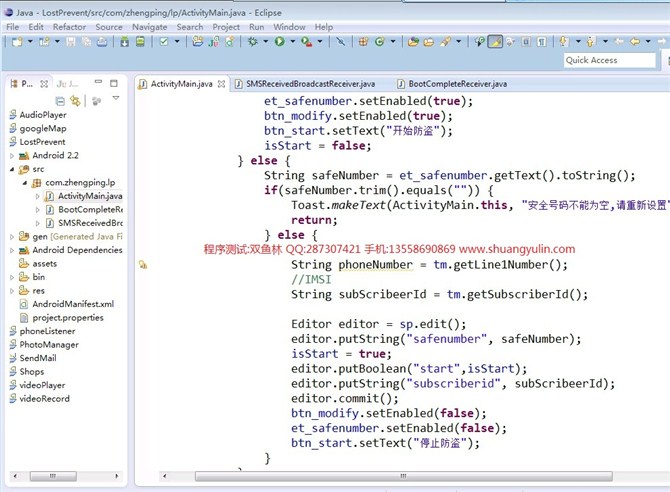
Task: Click the New Java Class icon
Action: click(x=379, y=41)
